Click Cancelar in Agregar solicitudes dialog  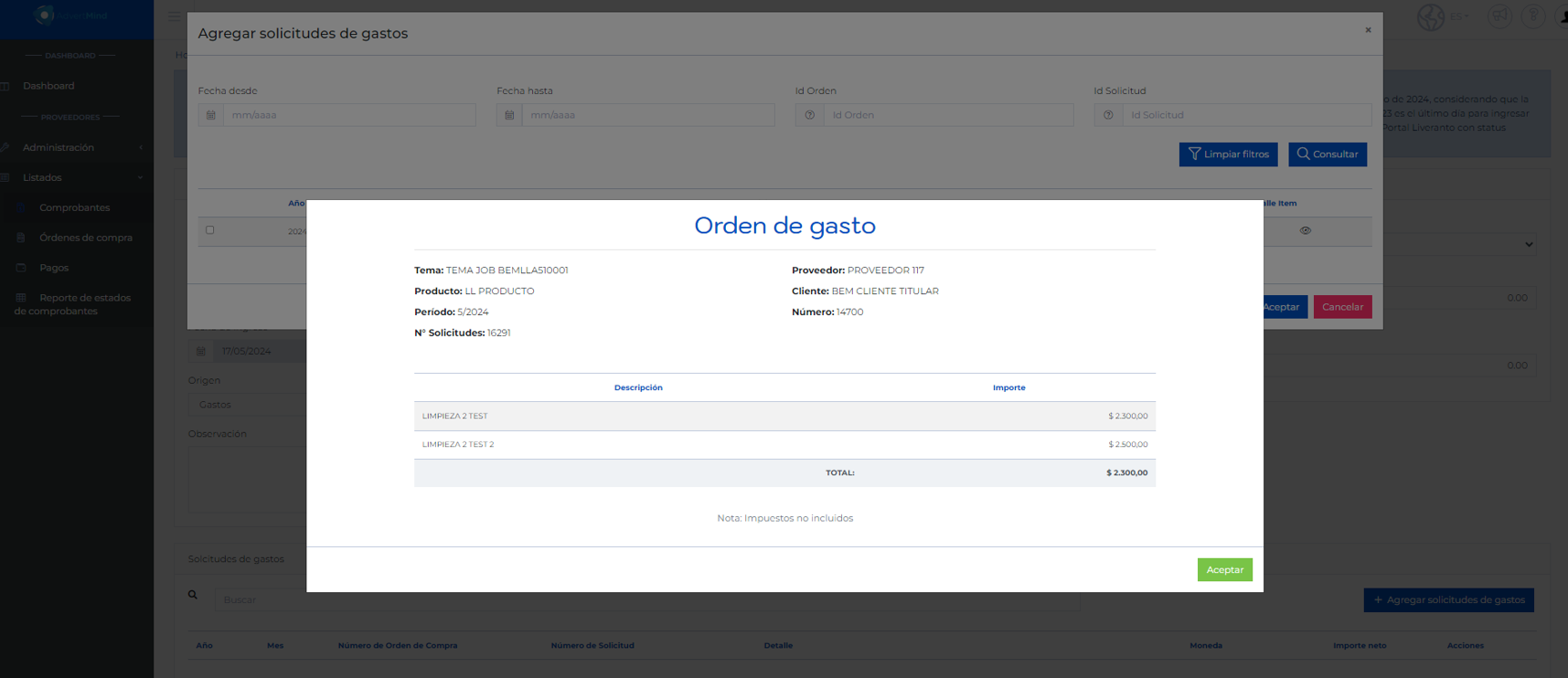pos(1342,307)
